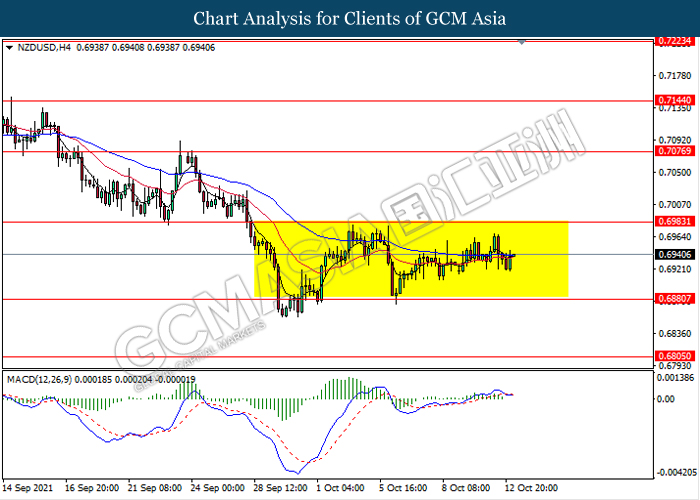Click the current price label 0.69406

tap(675, 254)
